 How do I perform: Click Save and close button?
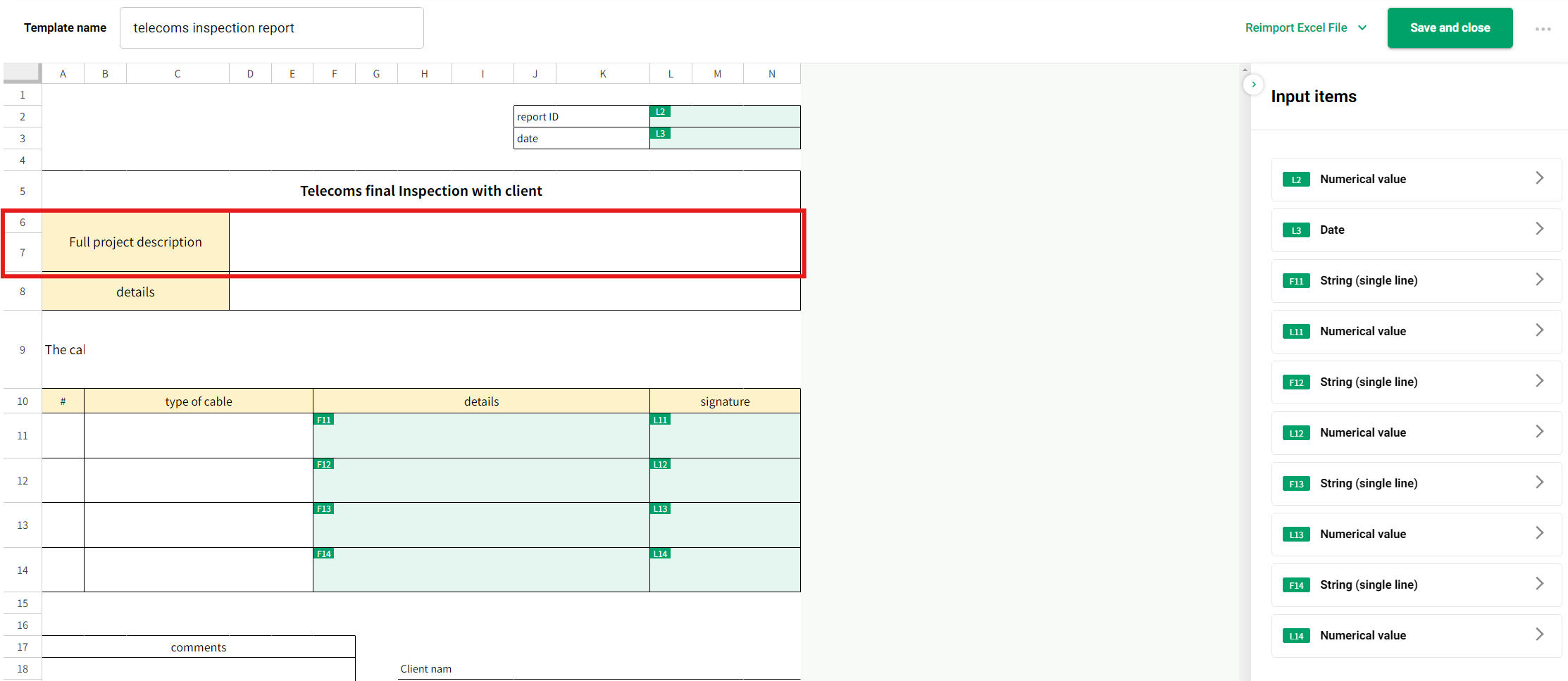1450,28
